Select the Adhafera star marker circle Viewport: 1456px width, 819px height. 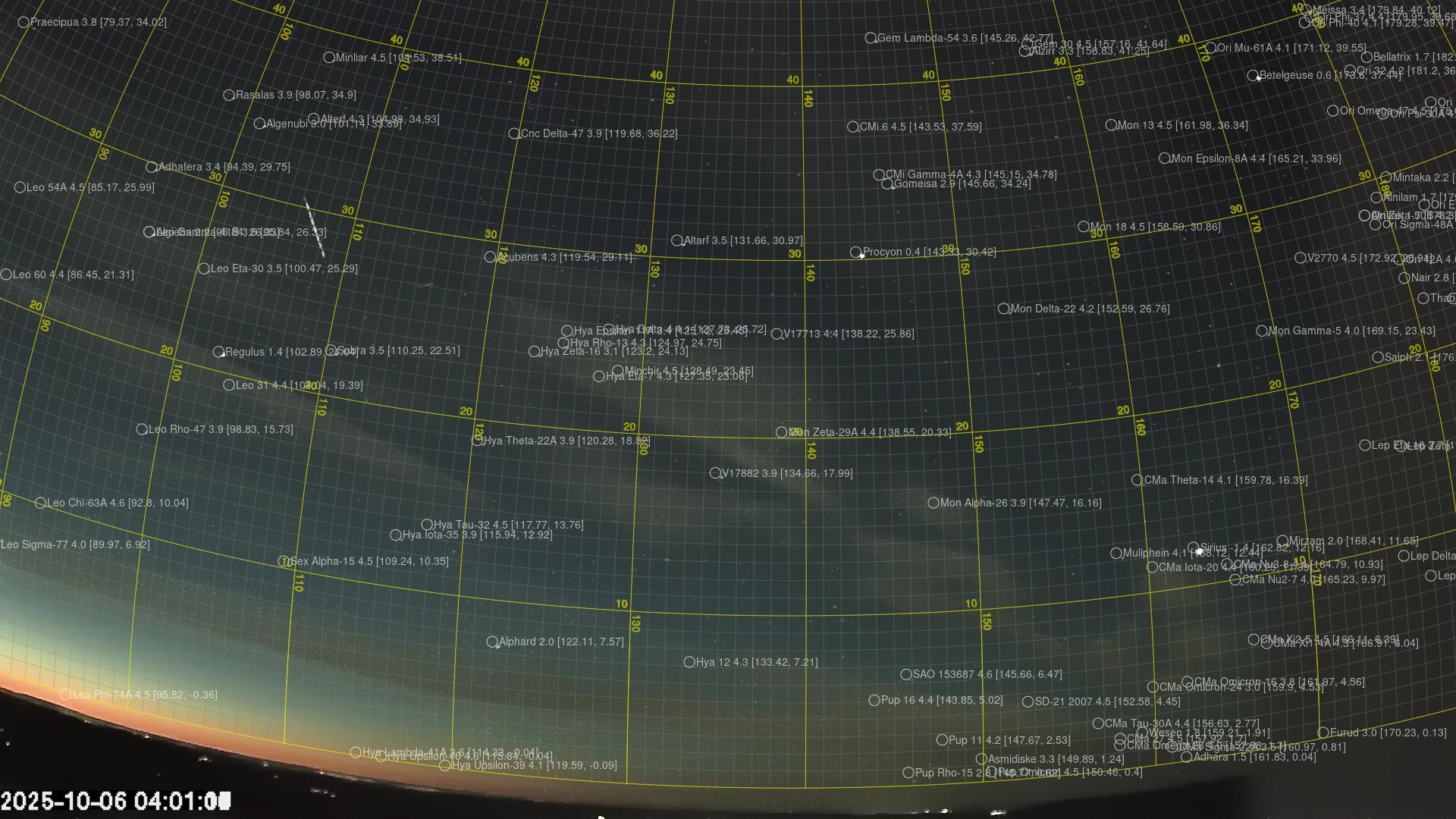(152, 167)
